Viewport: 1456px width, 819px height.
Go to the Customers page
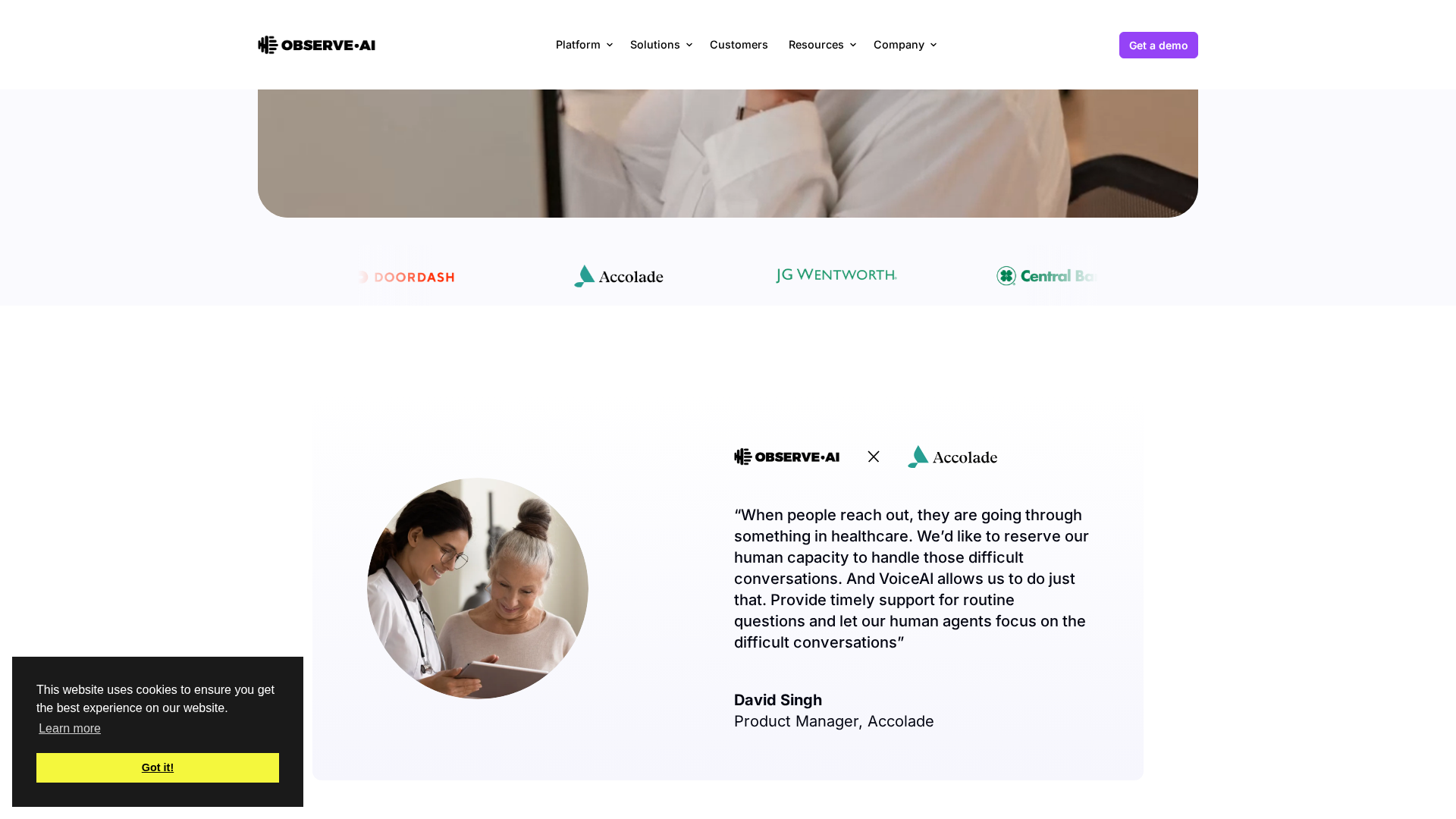(x=739, y=45)
